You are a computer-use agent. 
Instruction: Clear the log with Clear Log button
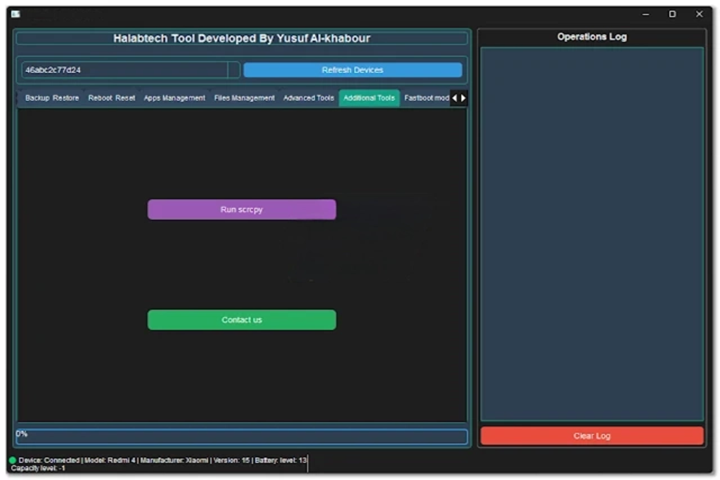coord(591,436)
